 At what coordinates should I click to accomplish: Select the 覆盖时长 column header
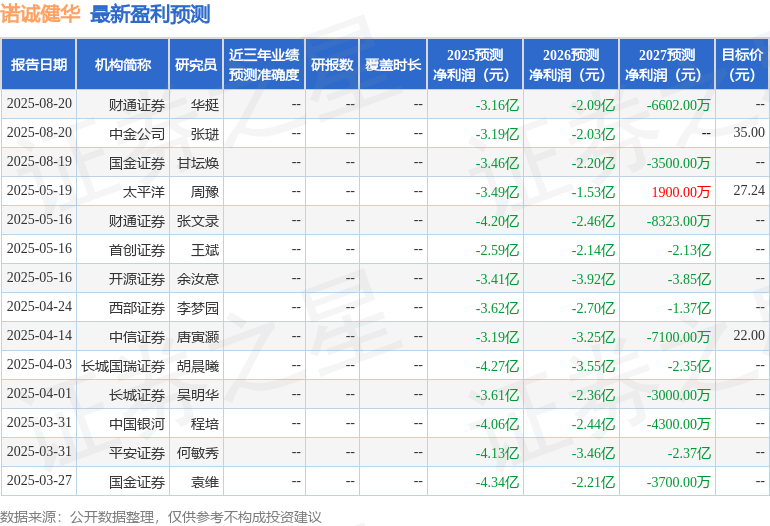click(393, 64)
